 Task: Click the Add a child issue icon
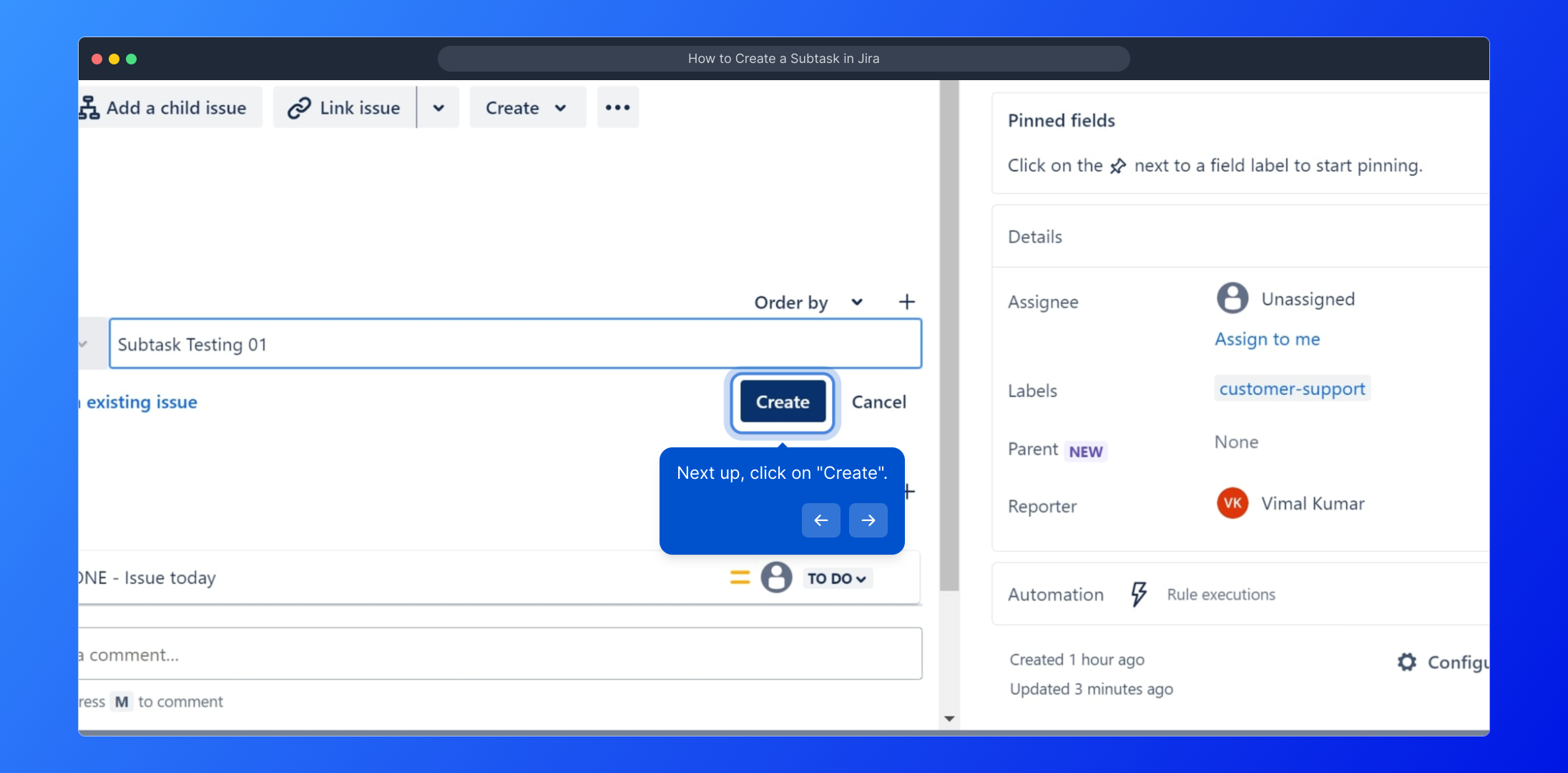tap(89, 107)
